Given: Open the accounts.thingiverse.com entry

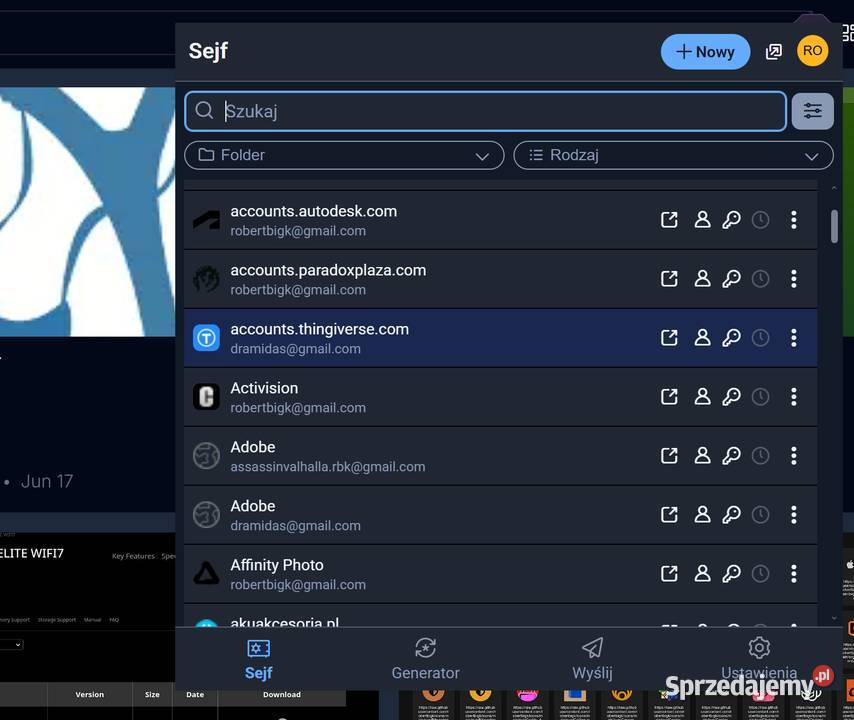Looking at the screenshot, I should 501,338.
